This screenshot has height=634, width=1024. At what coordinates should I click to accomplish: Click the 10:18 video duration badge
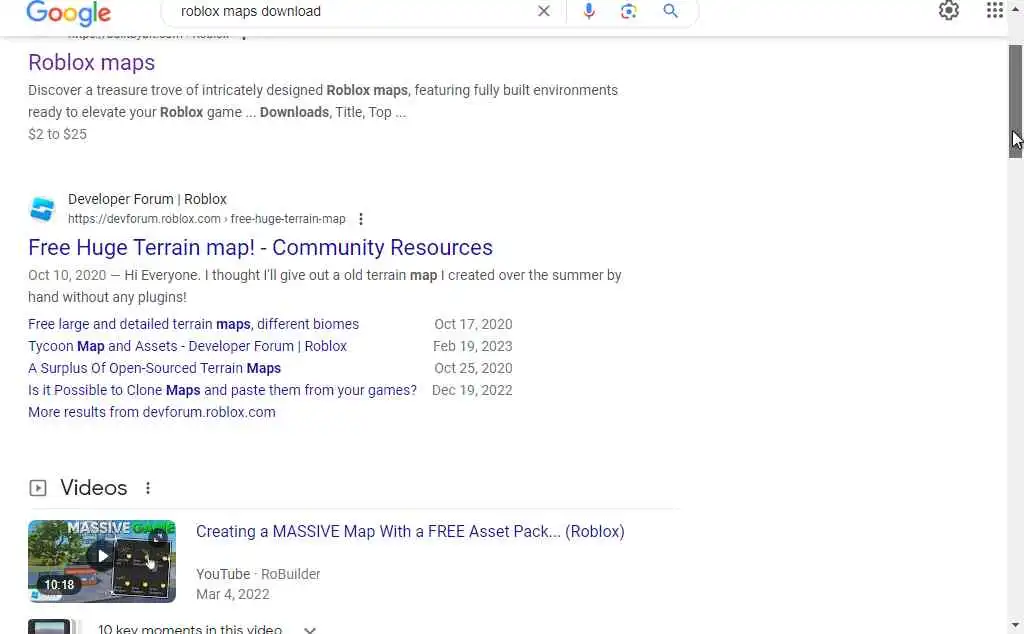pos(59,584)
